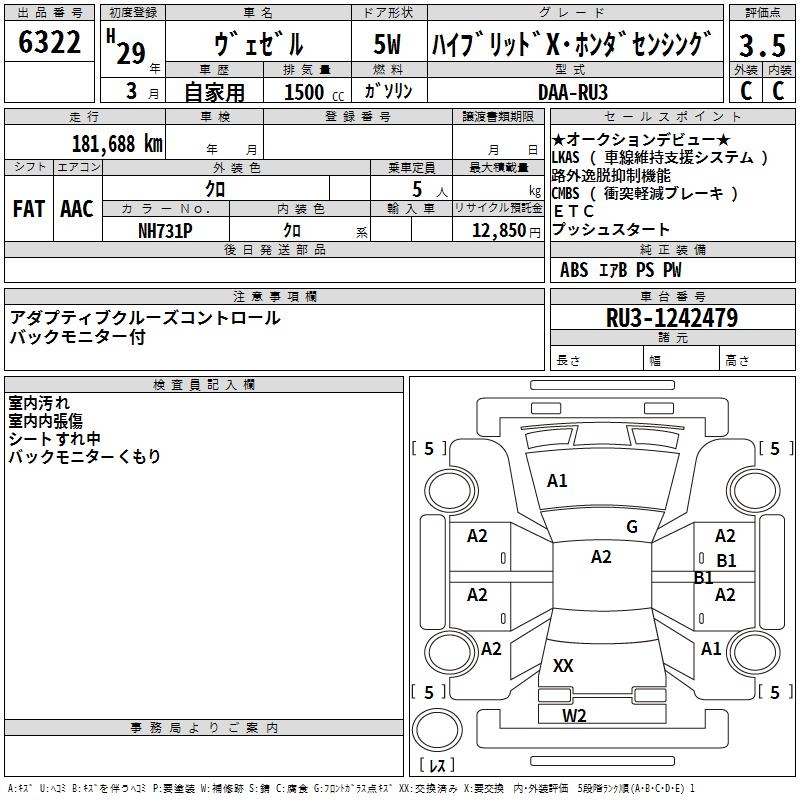
Task: Click the 注意事項欄 header
Action: (x=274, y=296)
